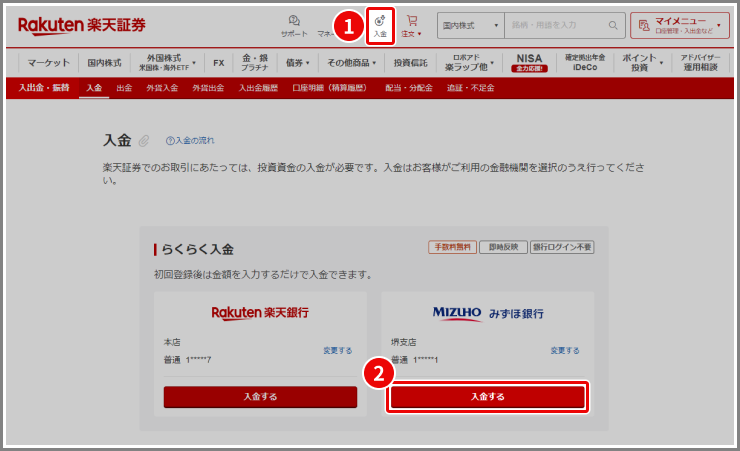Click the MIZUHO みずほ銀行 logo
The width and height of the screenshot is (740, 451).
coord(488,314)
